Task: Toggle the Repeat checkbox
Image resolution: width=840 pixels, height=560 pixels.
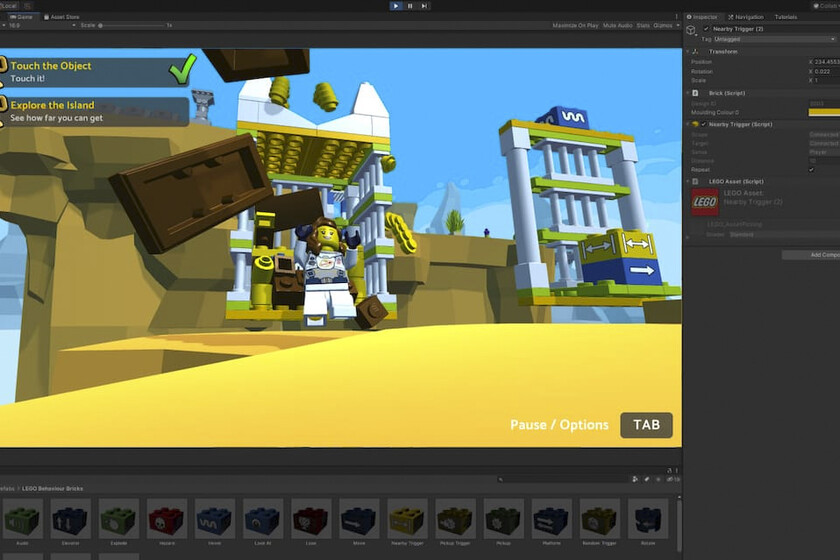Action: tap(812, 170)
